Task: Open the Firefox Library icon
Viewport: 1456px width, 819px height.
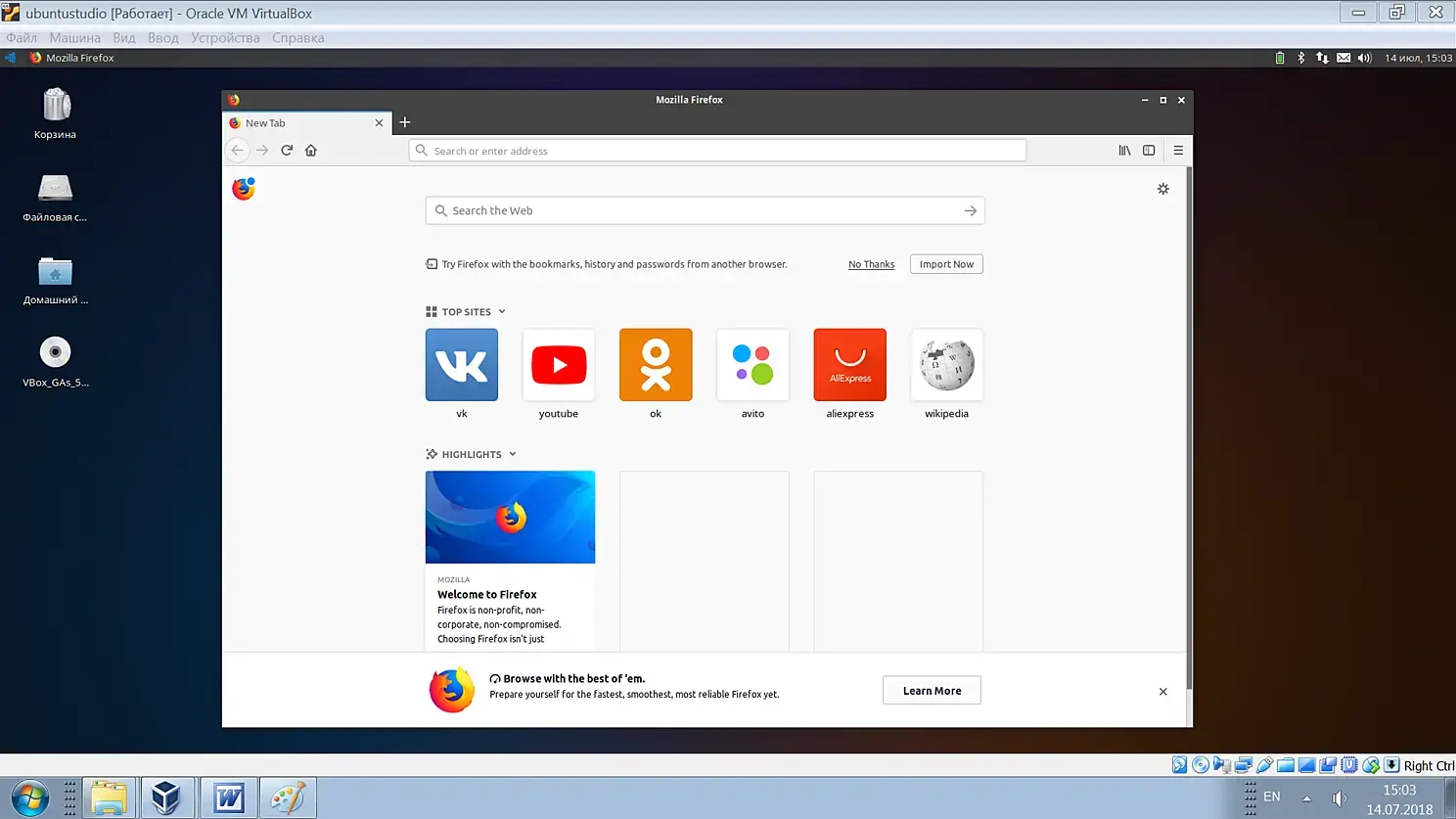Action: (x=1124, y=151)
